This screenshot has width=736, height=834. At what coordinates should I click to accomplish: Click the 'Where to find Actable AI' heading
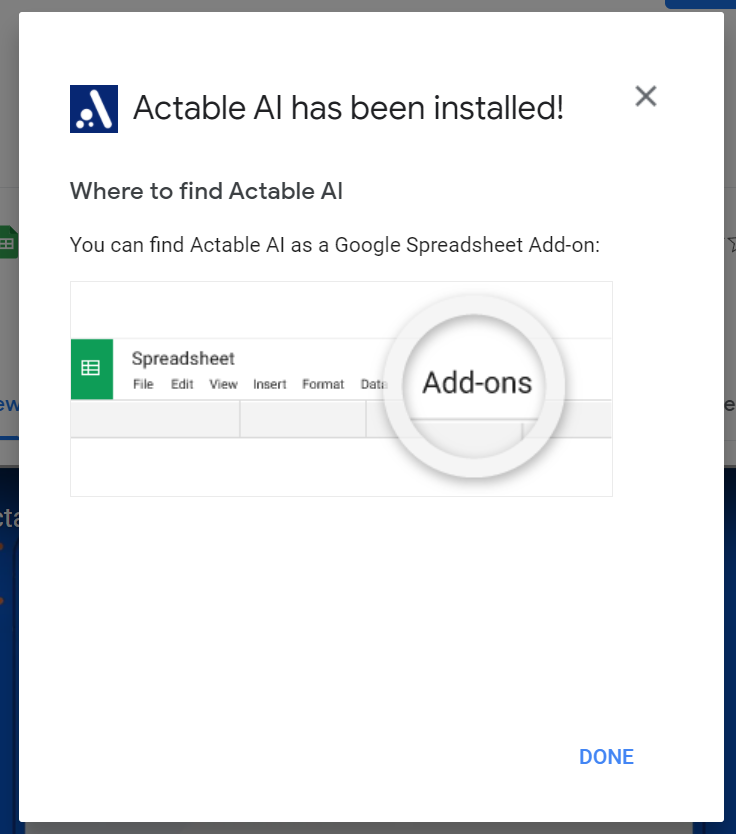click(x=206, y=191)
